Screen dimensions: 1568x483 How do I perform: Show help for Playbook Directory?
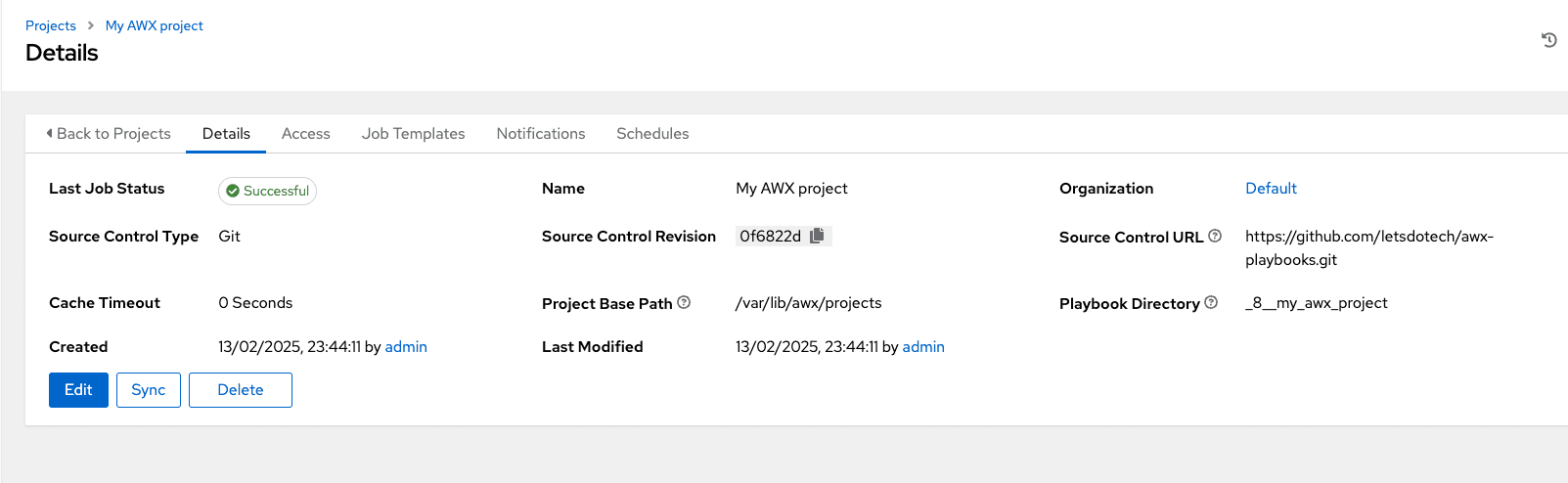(1211, 302)
